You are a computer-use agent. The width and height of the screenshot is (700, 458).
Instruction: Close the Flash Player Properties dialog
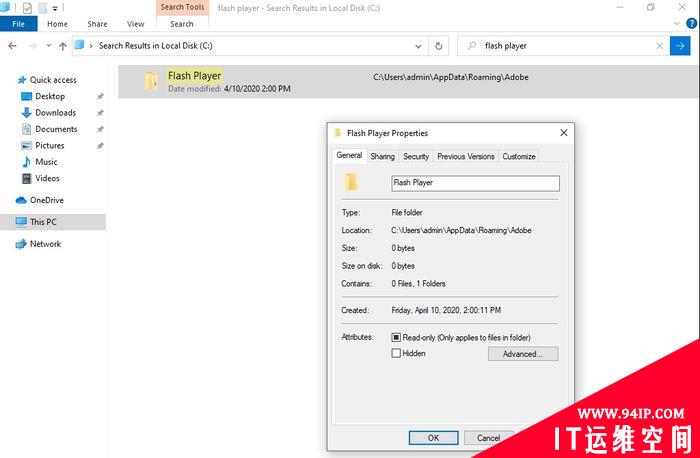(x=564, y=133)
